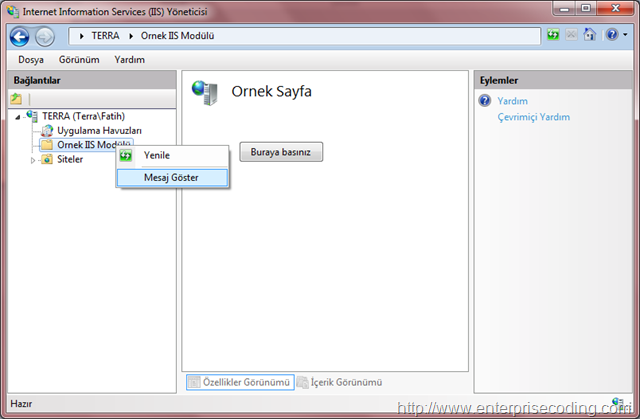Click the status bar network icon

[618, 402]
